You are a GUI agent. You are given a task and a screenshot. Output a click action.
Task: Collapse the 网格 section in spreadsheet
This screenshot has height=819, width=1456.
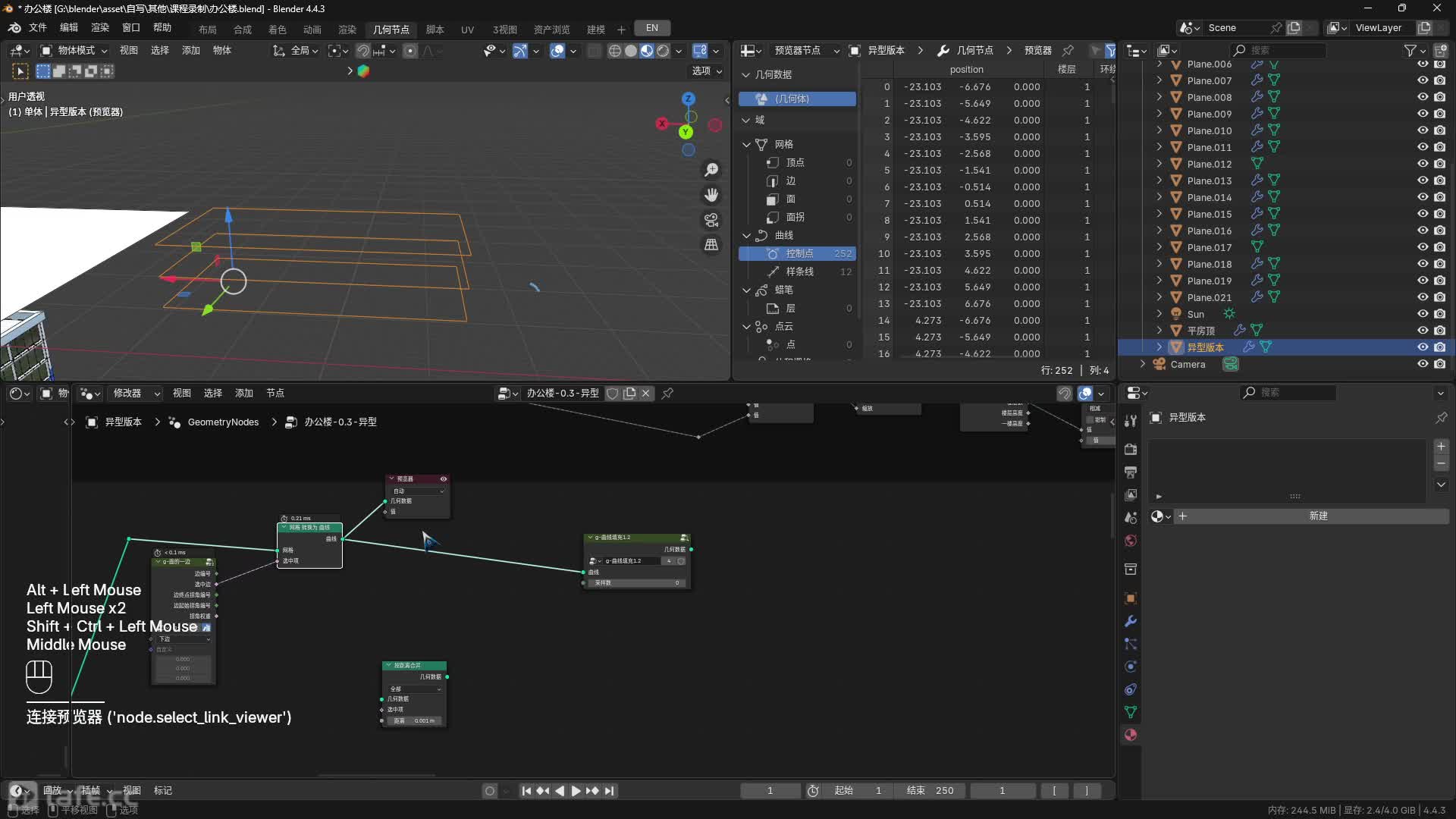coord(747,144)
